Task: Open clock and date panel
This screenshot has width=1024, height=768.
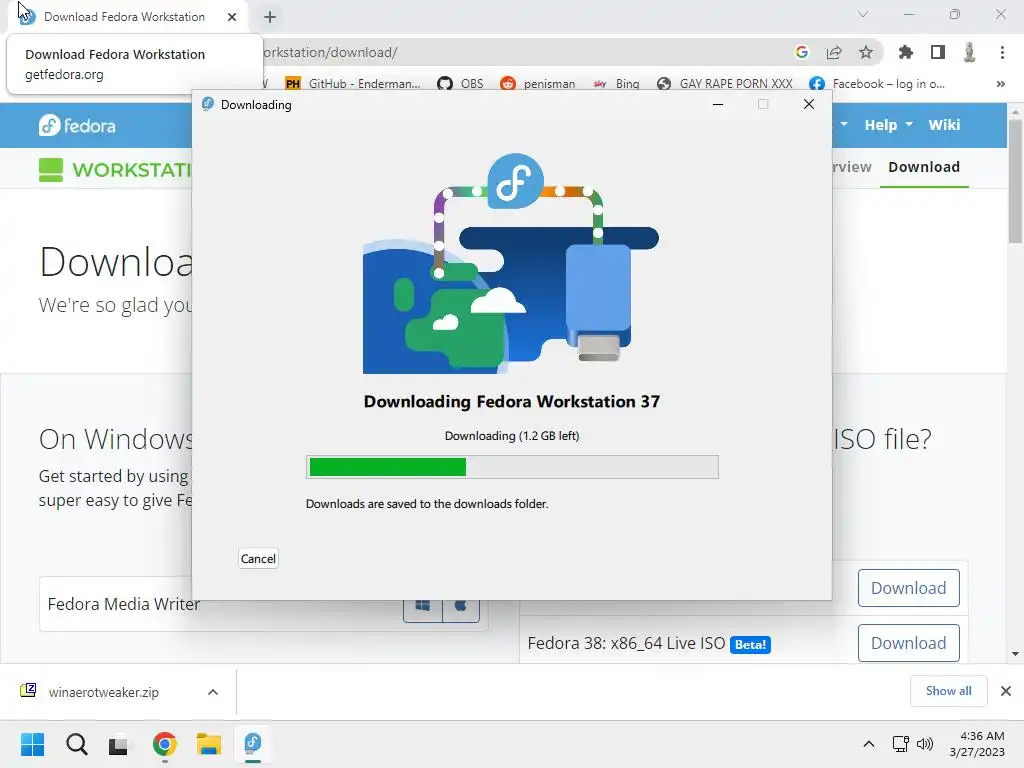Action: [977, 744]
